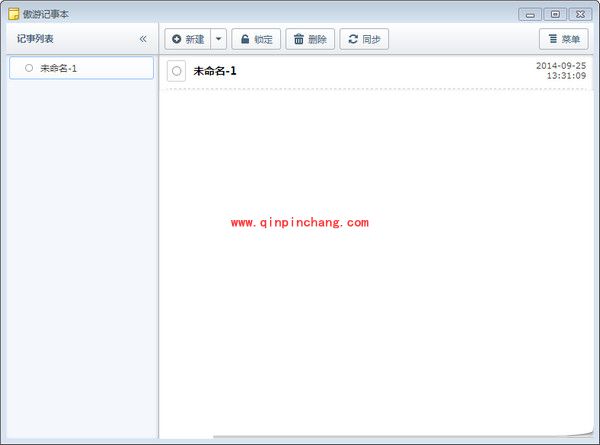Viewport: 600px width, 445px height.
Task: Sync notes with 同步 button
Action: click(364, 39)
